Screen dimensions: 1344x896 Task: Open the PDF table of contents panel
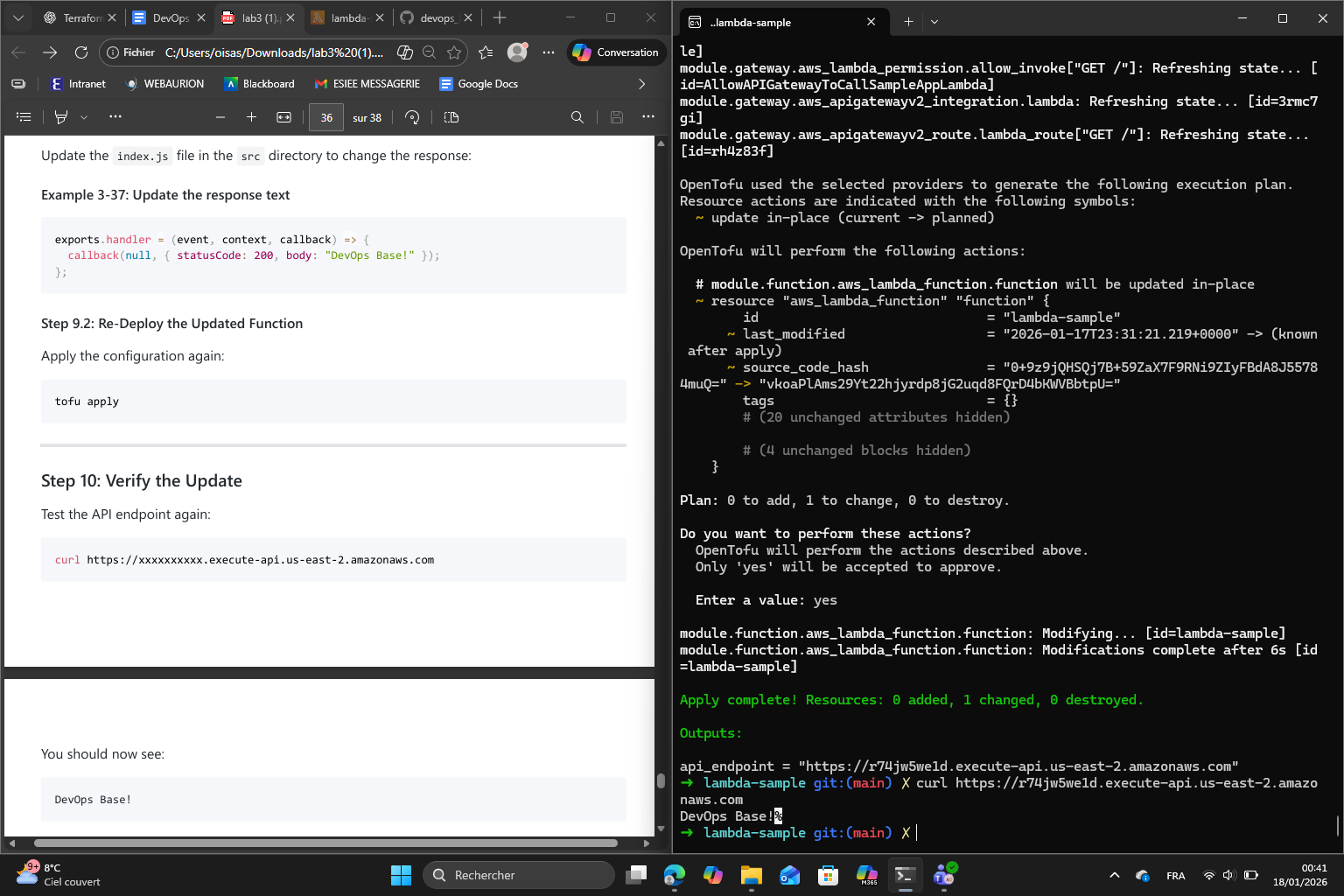pos(23,116)
